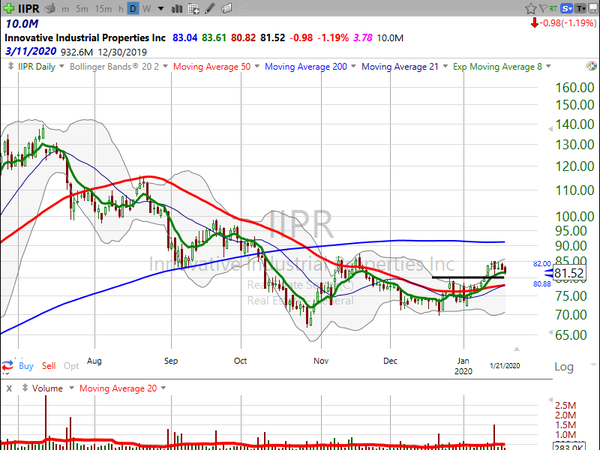
Task: Click the IIPR ticker symbol
Action: click(x=29, y=8)
